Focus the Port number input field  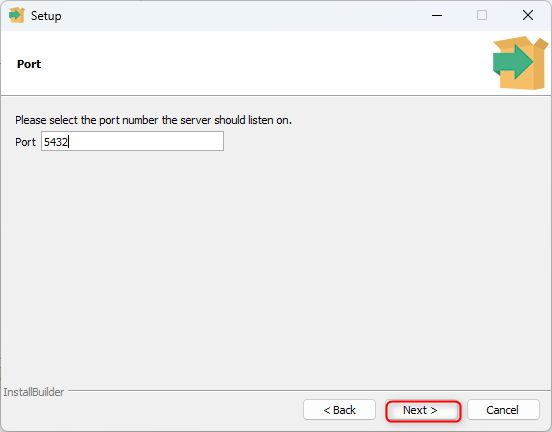(132, 141)
